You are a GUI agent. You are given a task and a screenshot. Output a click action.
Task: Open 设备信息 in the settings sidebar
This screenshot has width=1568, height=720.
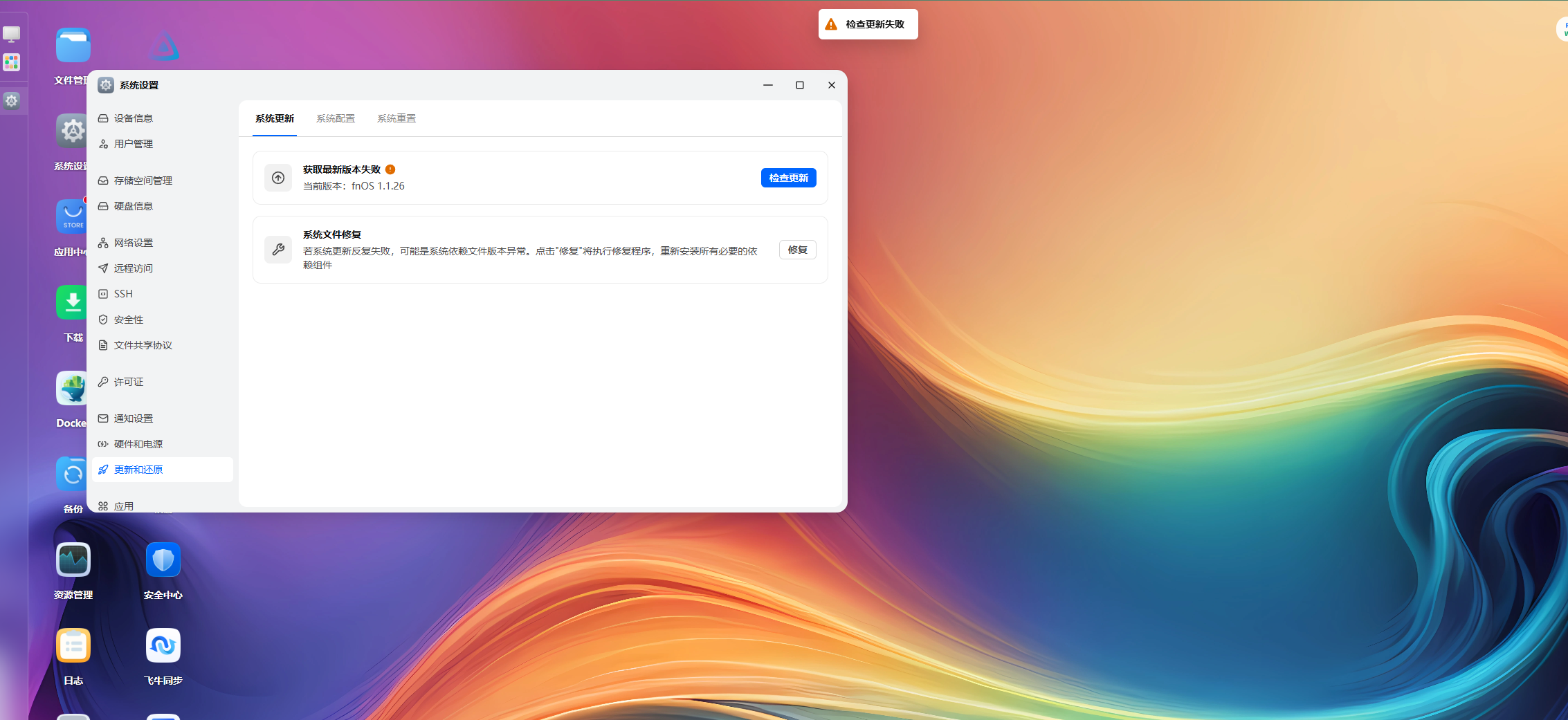(x=163, y=118)
